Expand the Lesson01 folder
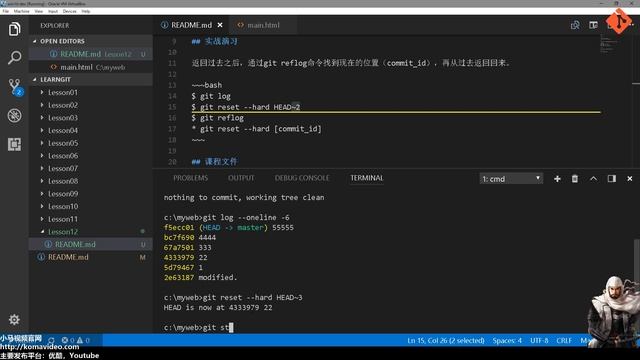 [91, 93]
